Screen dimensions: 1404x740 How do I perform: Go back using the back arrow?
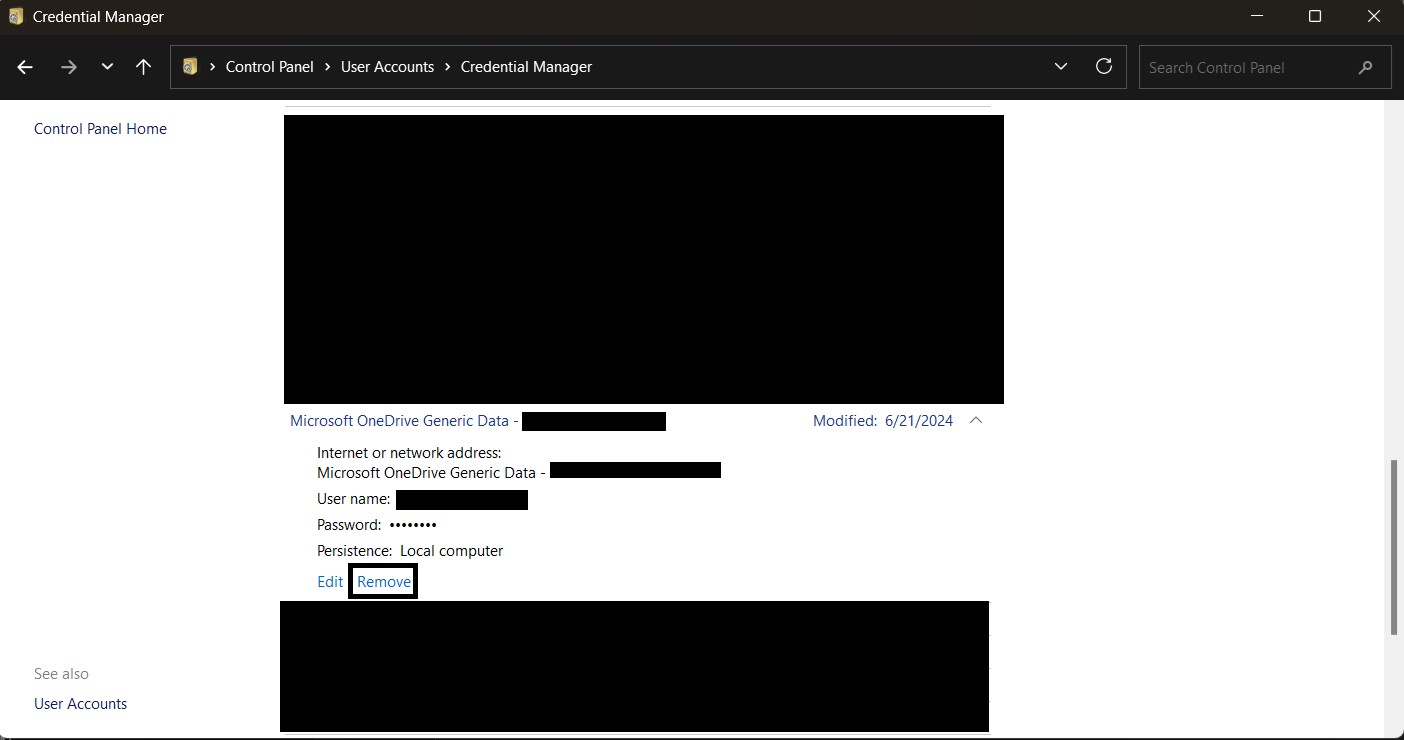(x=25, y=67)
